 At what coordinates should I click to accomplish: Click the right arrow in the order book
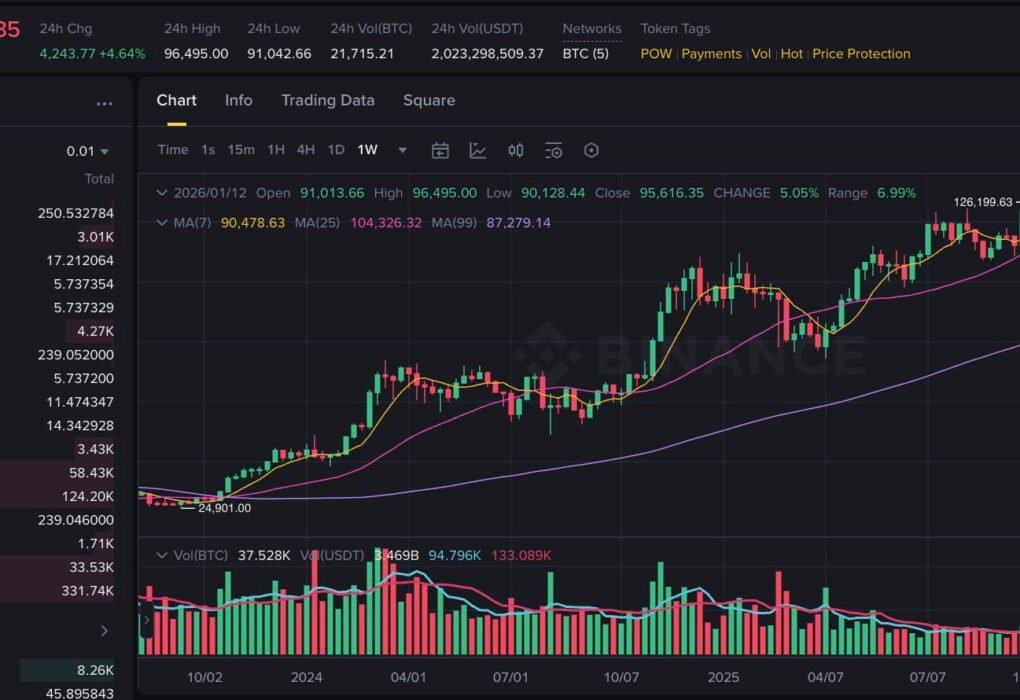tap(104, 630)
